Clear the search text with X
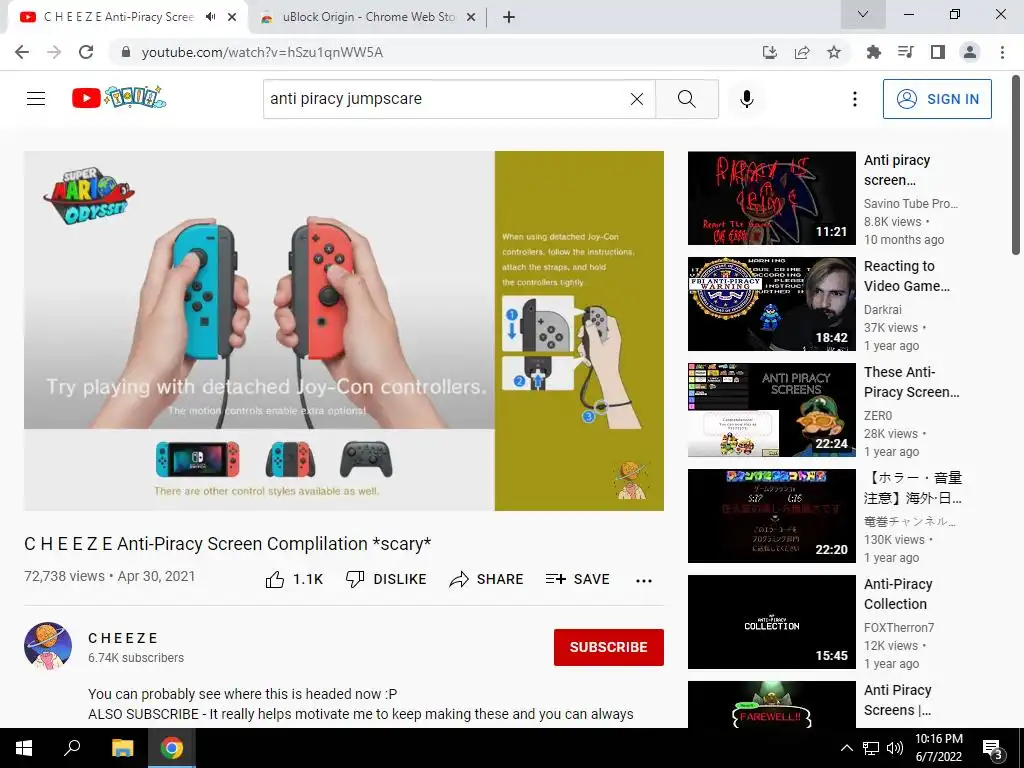The image size is (1024, 768). tap(637, 99)
